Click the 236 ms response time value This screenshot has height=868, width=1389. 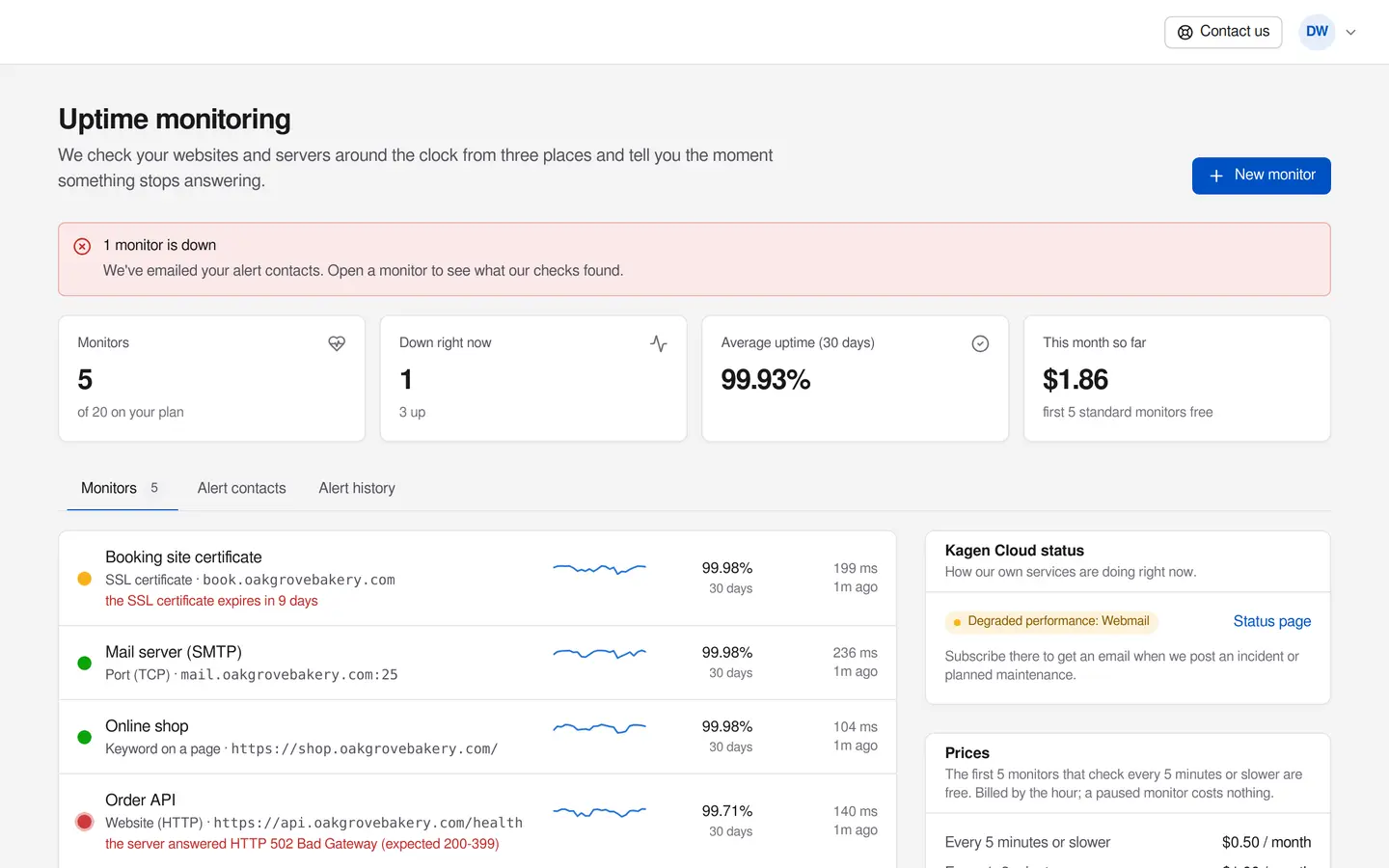coord(856,653)
